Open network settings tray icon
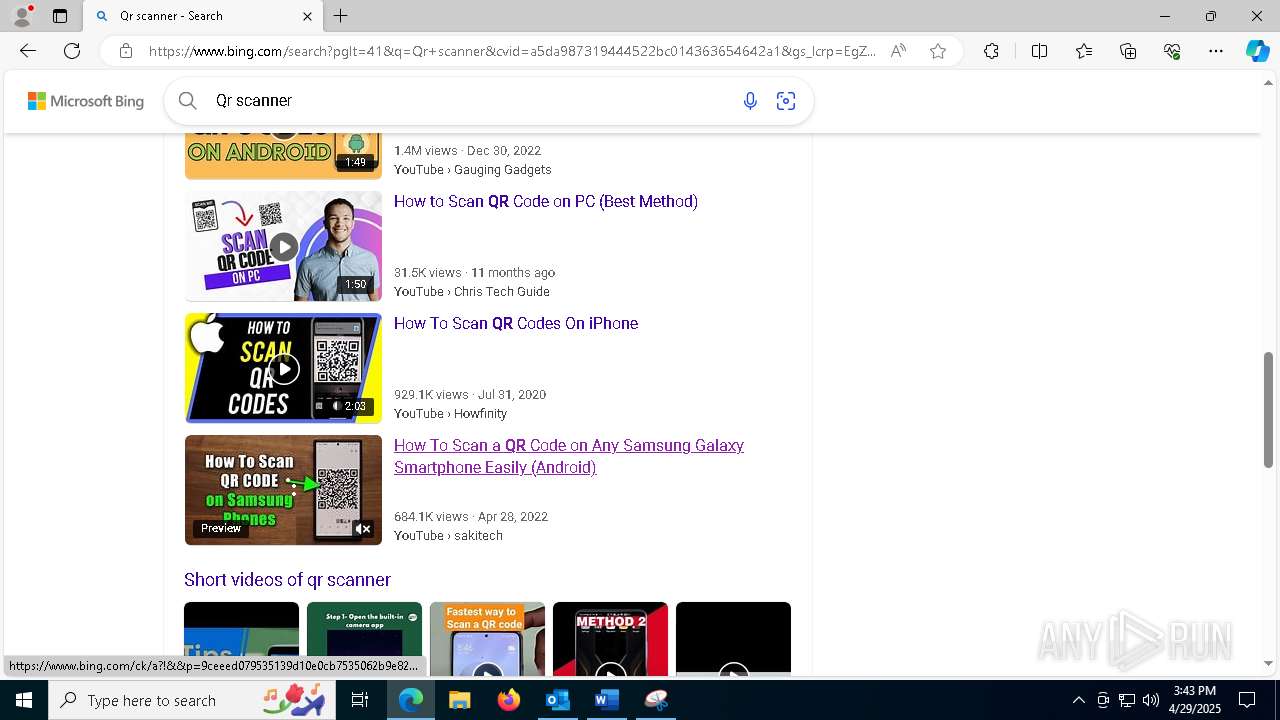This screenshot has height=720, width=1280. [1127, 700]
